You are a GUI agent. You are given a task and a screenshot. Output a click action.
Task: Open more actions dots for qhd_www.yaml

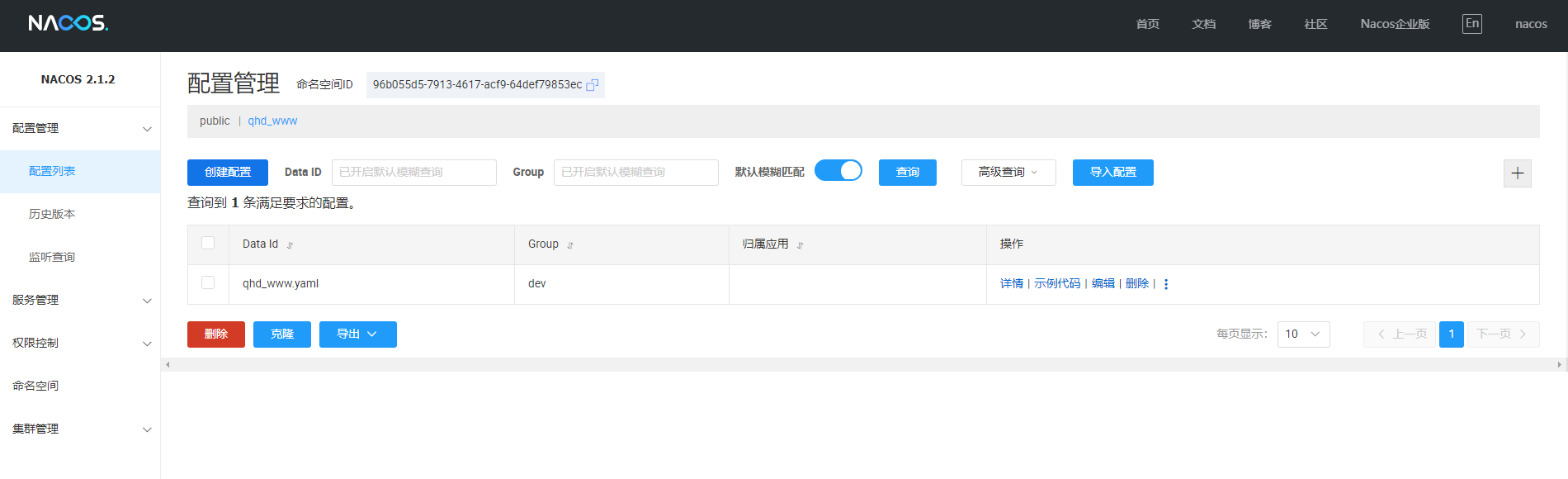pos(1166,284)
